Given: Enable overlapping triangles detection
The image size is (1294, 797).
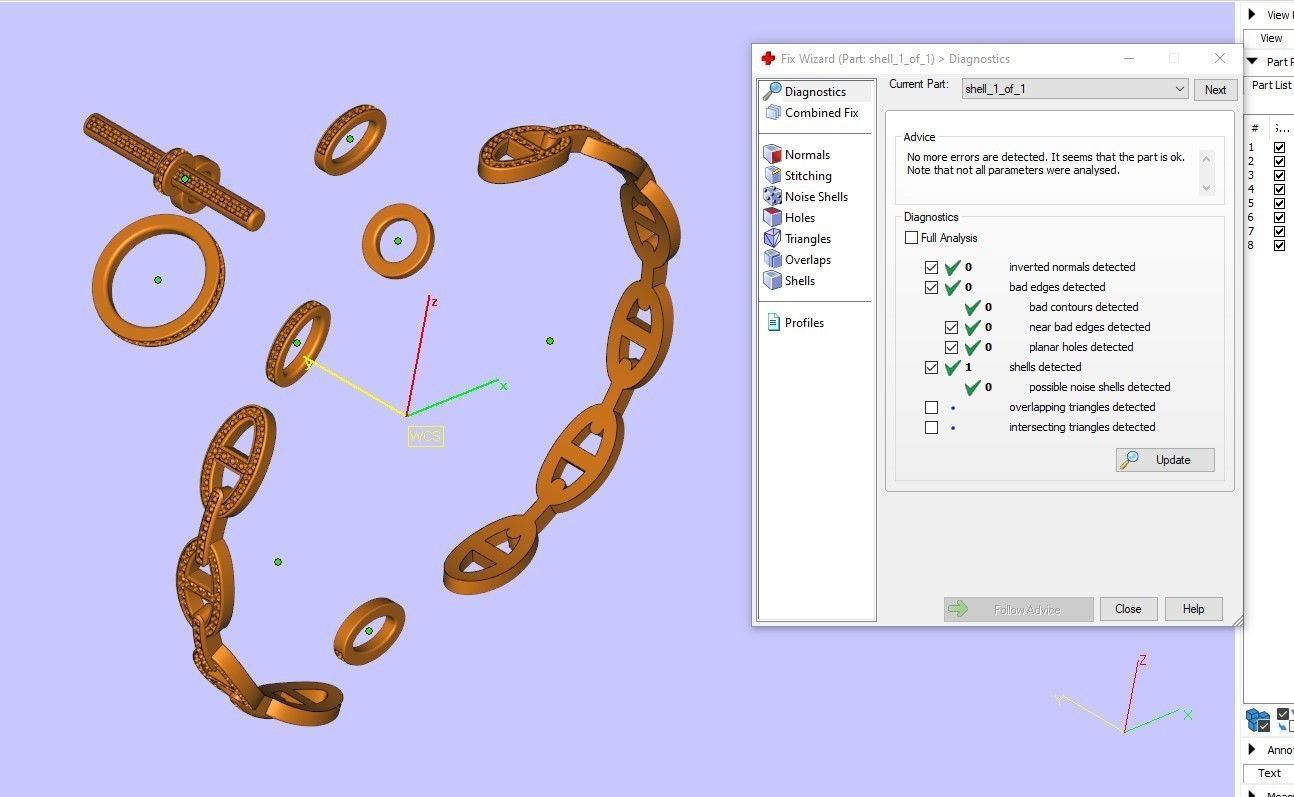Looking at the screenshot, I should click(x=932, y=407).
